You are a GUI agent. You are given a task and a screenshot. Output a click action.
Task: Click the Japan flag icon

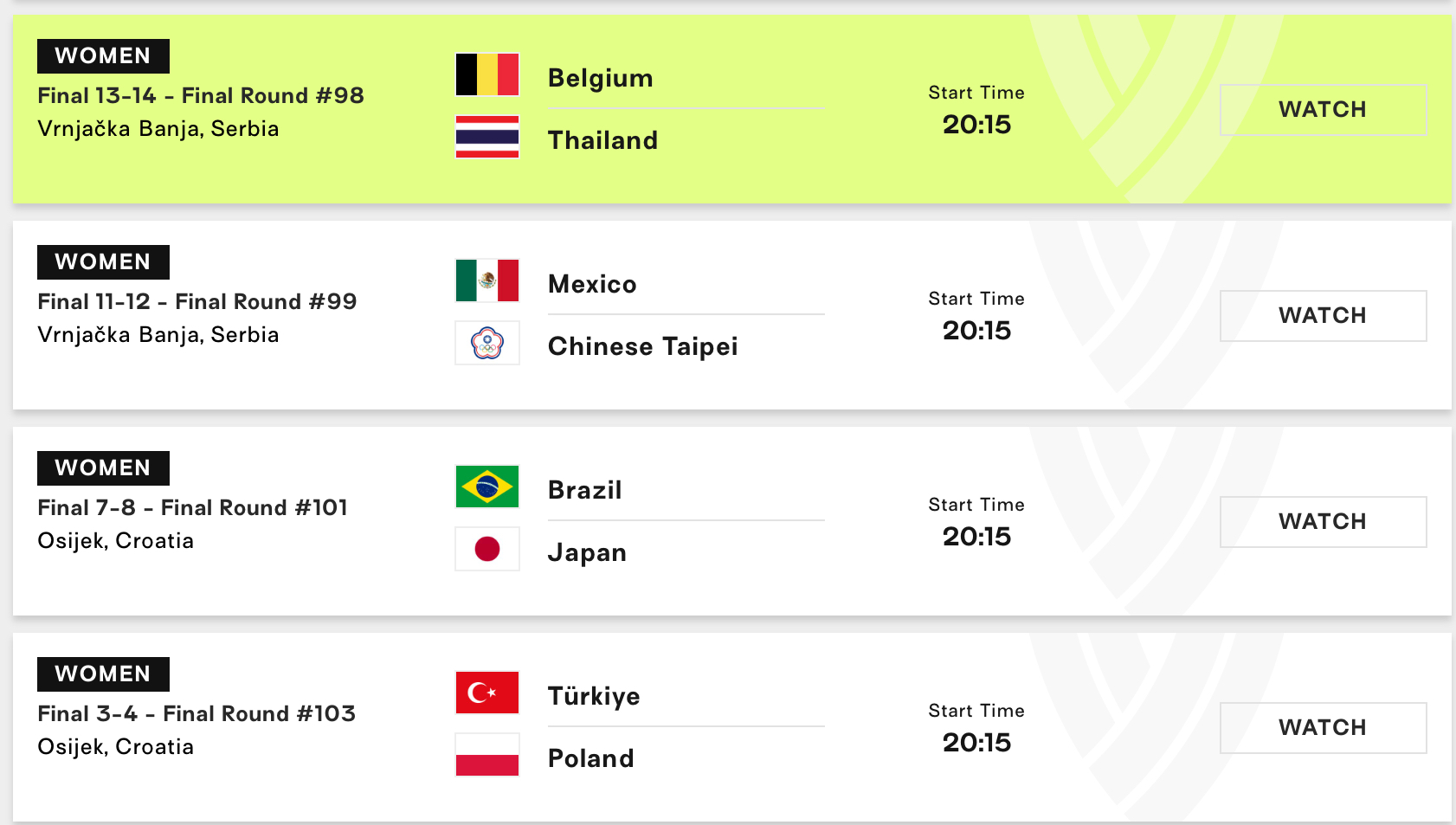(x=487, y=549)
